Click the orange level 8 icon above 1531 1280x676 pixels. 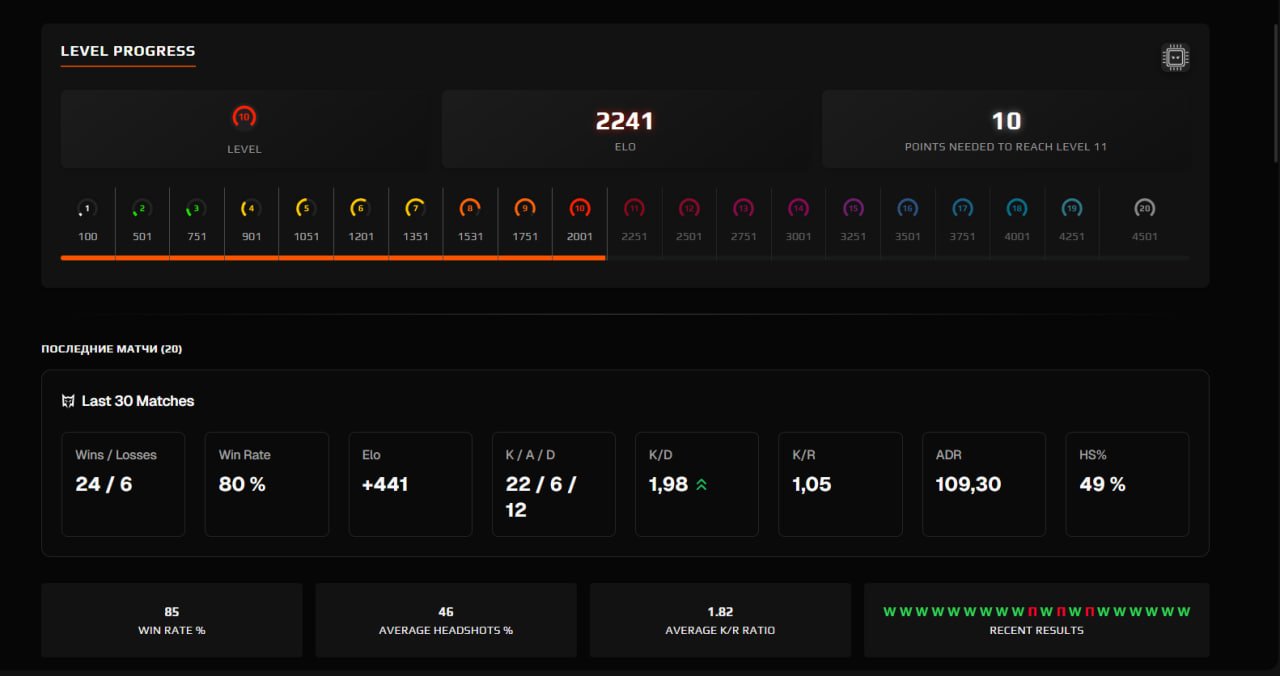[470, 209]
